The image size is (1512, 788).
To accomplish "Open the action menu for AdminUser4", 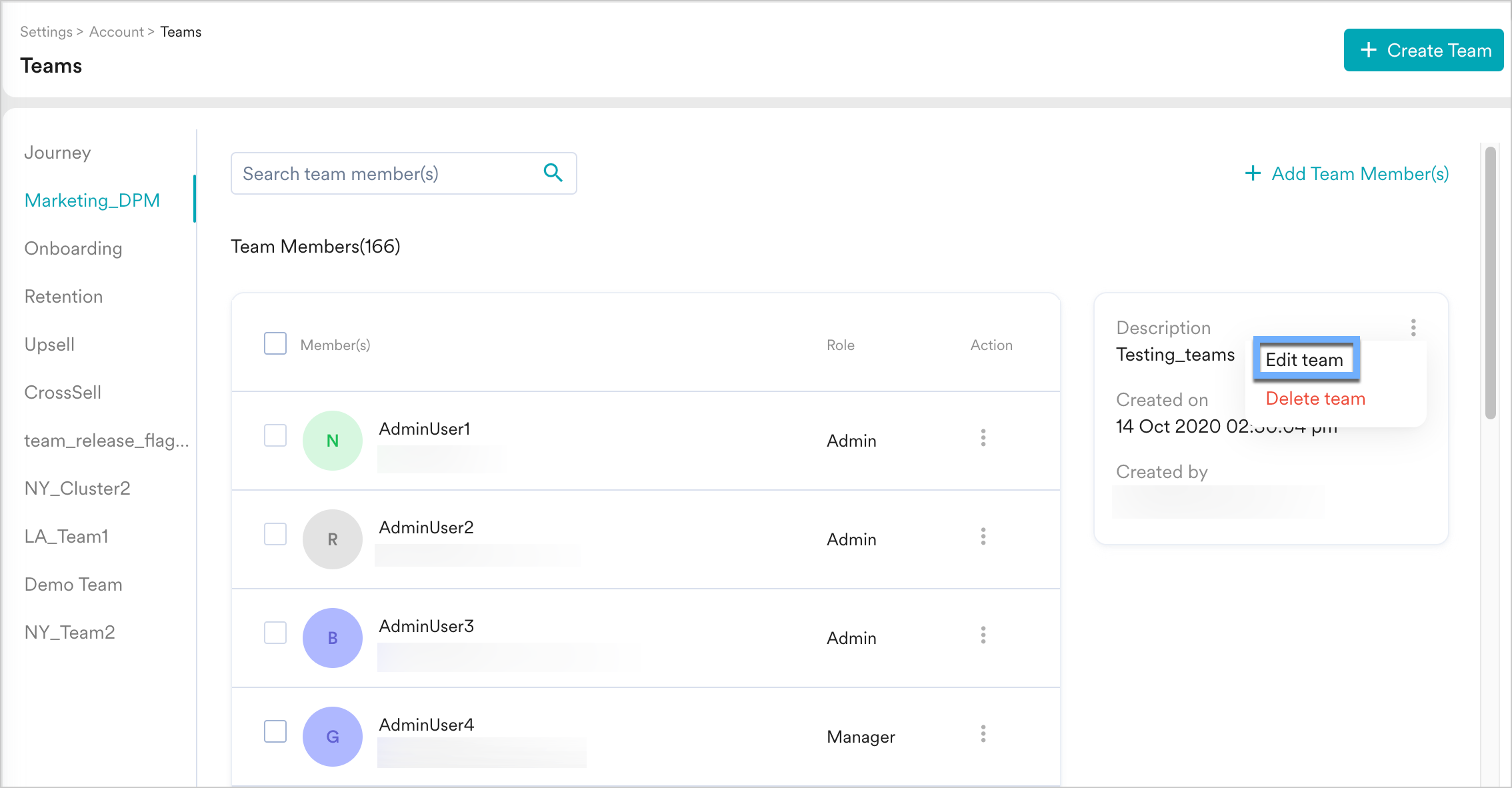I will coord(983,734).
